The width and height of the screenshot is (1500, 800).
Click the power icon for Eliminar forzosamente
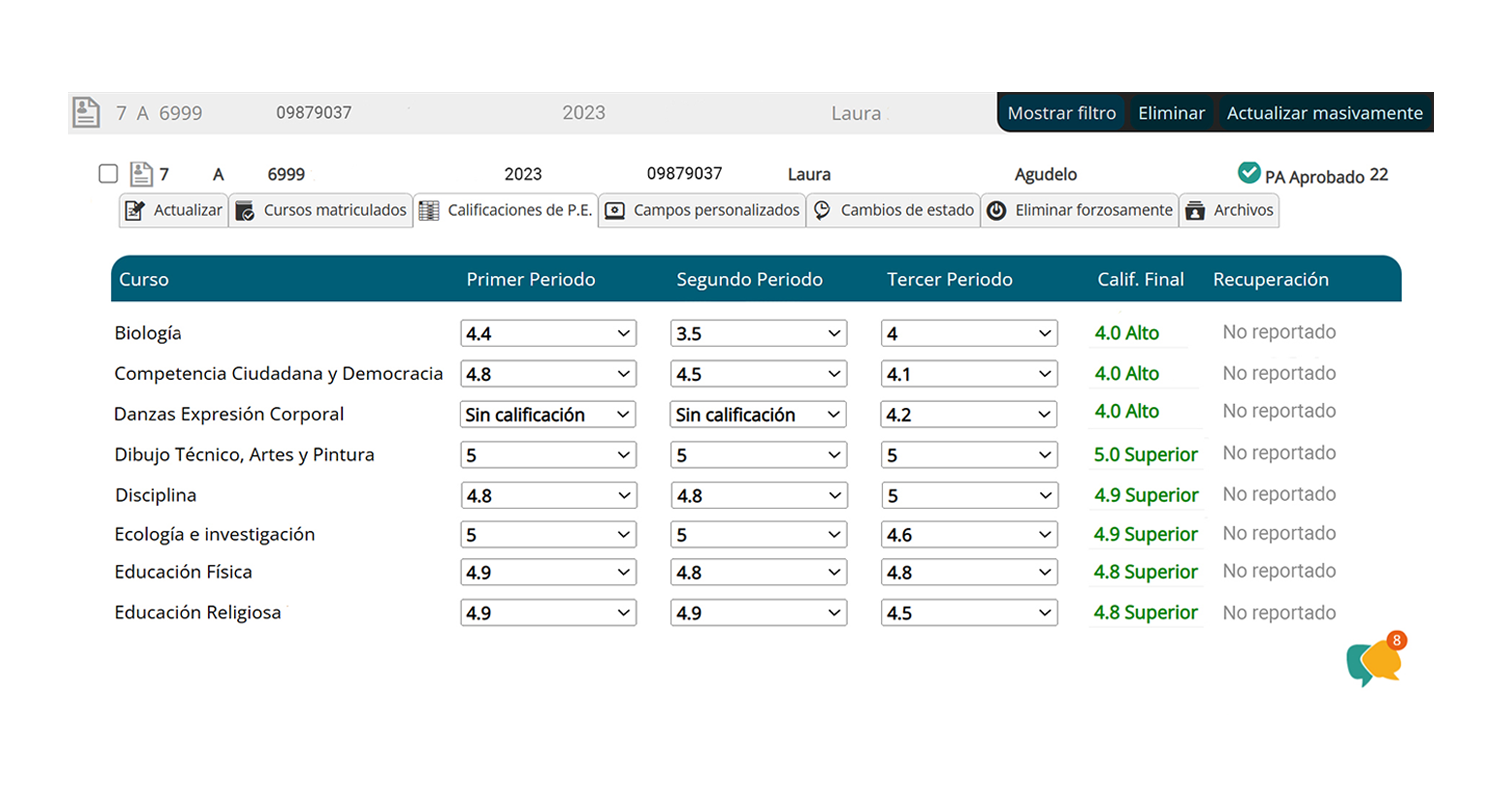tap(996, 211)
